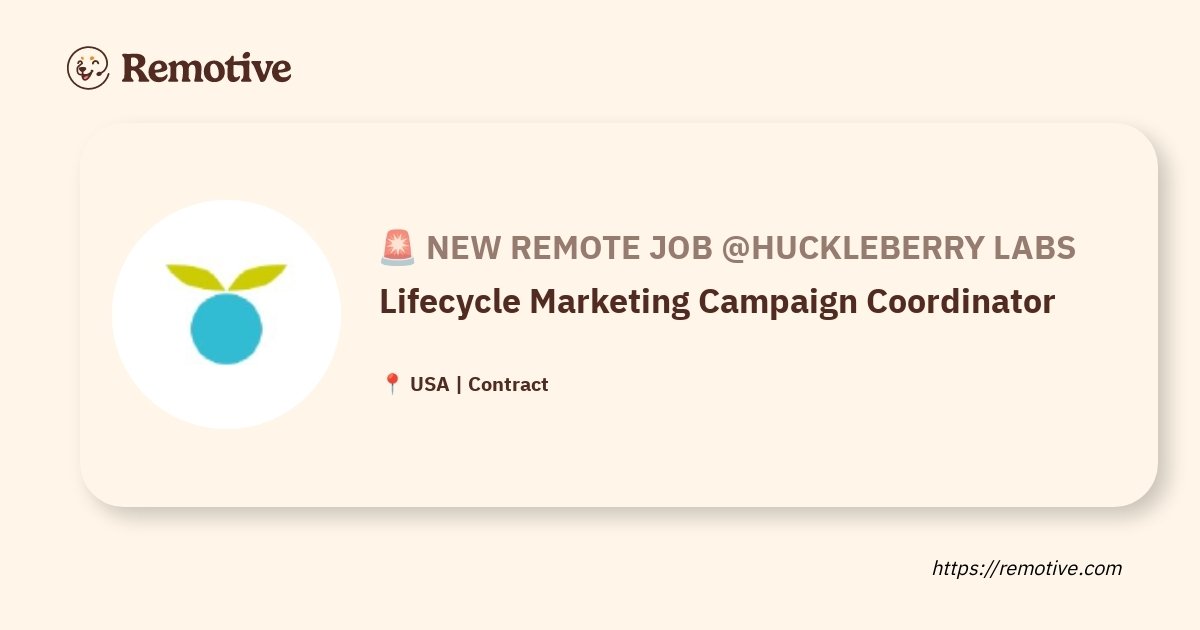Click the @HUCKLEBERRY LABS company mention
The width and height of the screenshot is (1200, 630).
pyautogui.click(x=899, y=247)
